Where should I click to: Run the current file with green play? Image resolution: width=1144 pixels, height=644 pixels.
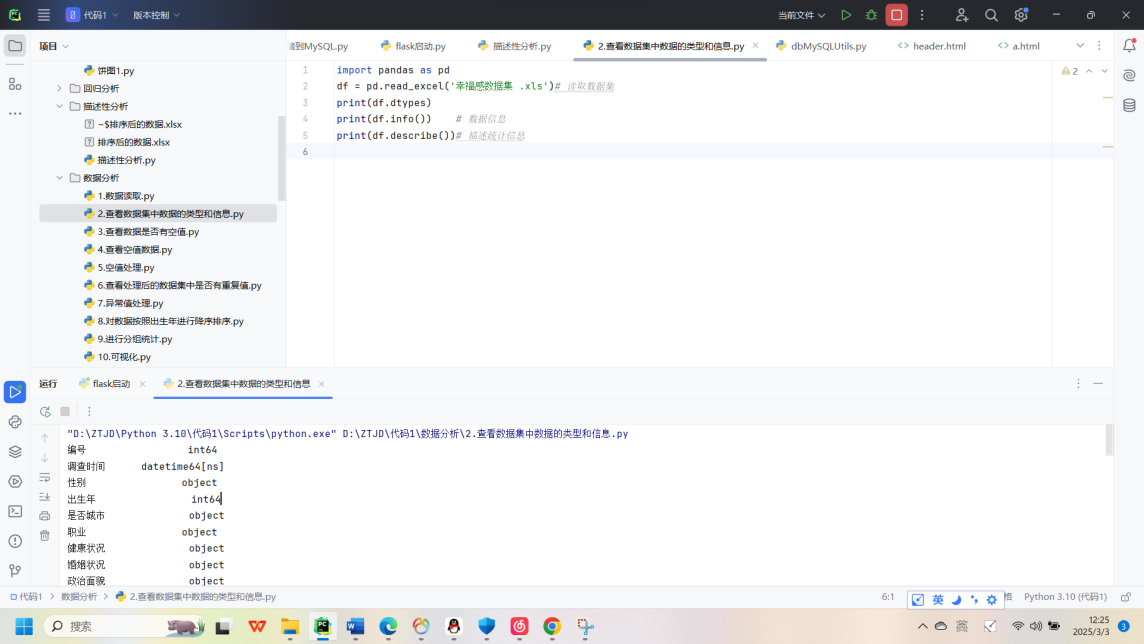tap(846, 15)
